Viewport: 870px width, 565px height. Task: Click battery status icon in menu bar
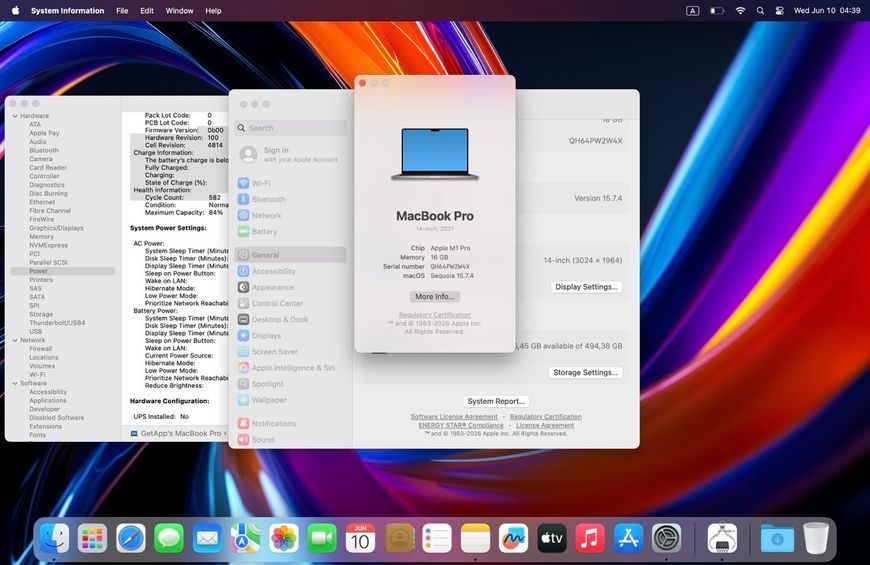[717, 11]
